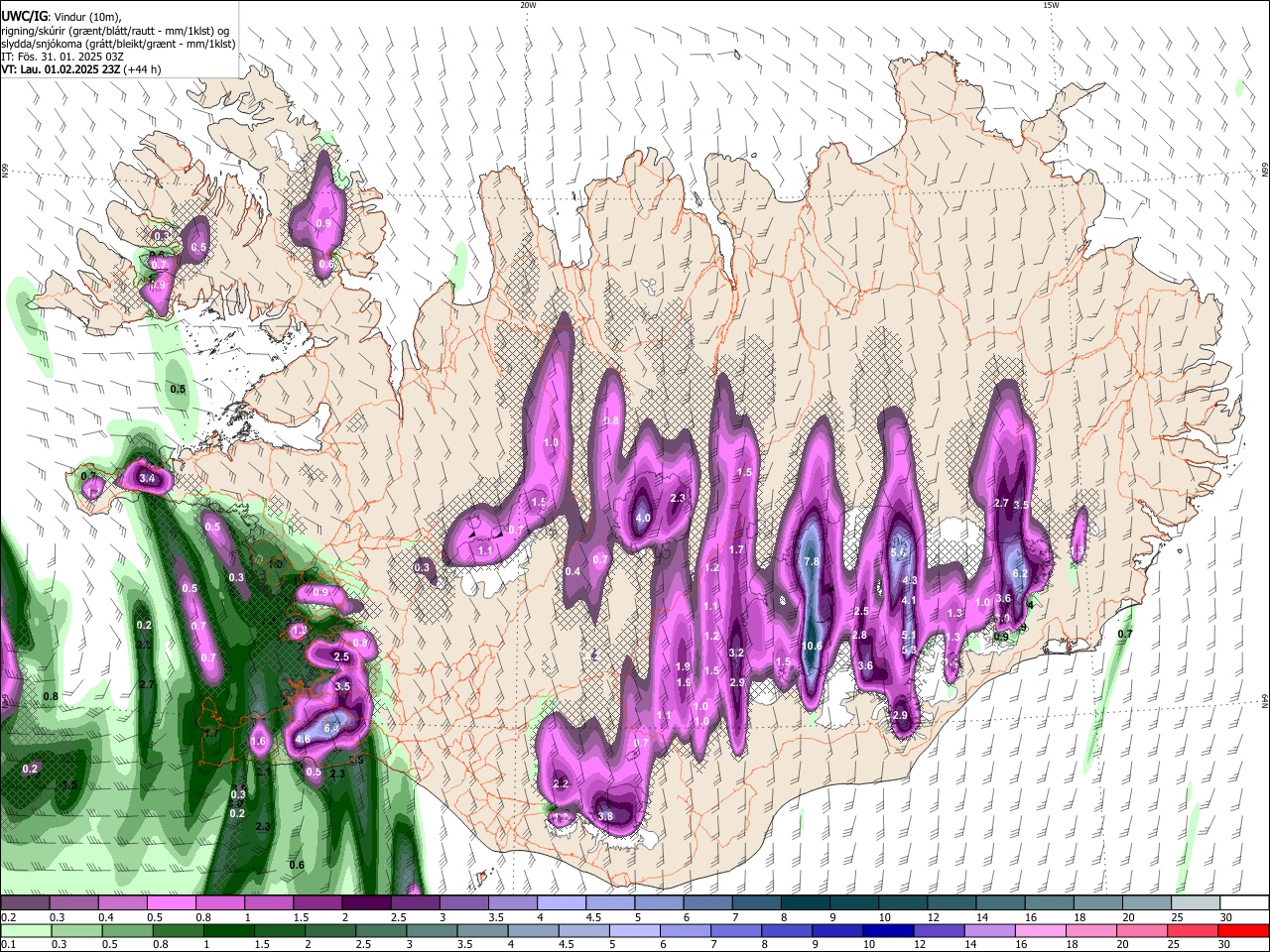
Task: Click the '3.8' value on the south coast
Action: (605, 816)
